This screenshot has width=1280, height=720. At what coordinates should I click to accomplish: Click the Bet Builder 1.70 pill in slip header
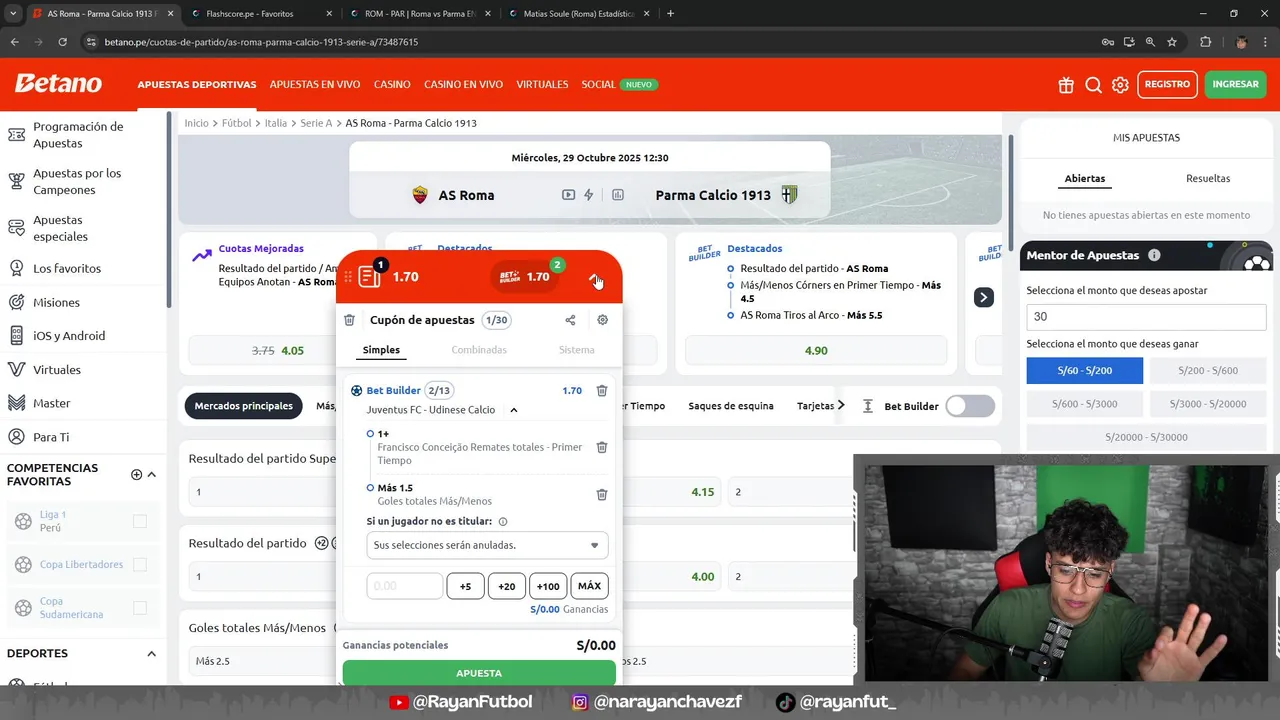527,276
